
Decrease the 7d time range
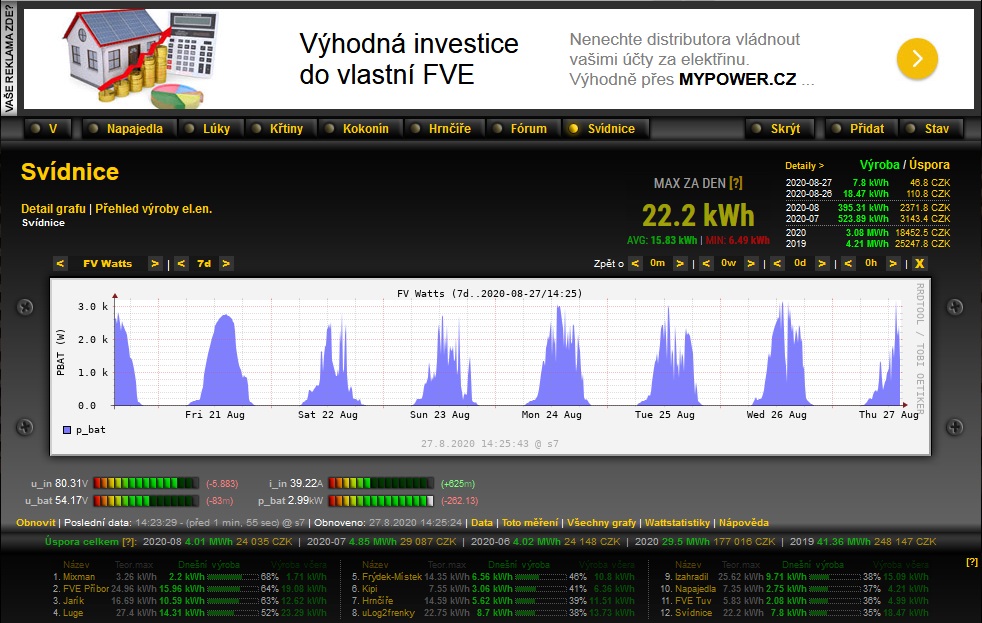coord(181,264)
